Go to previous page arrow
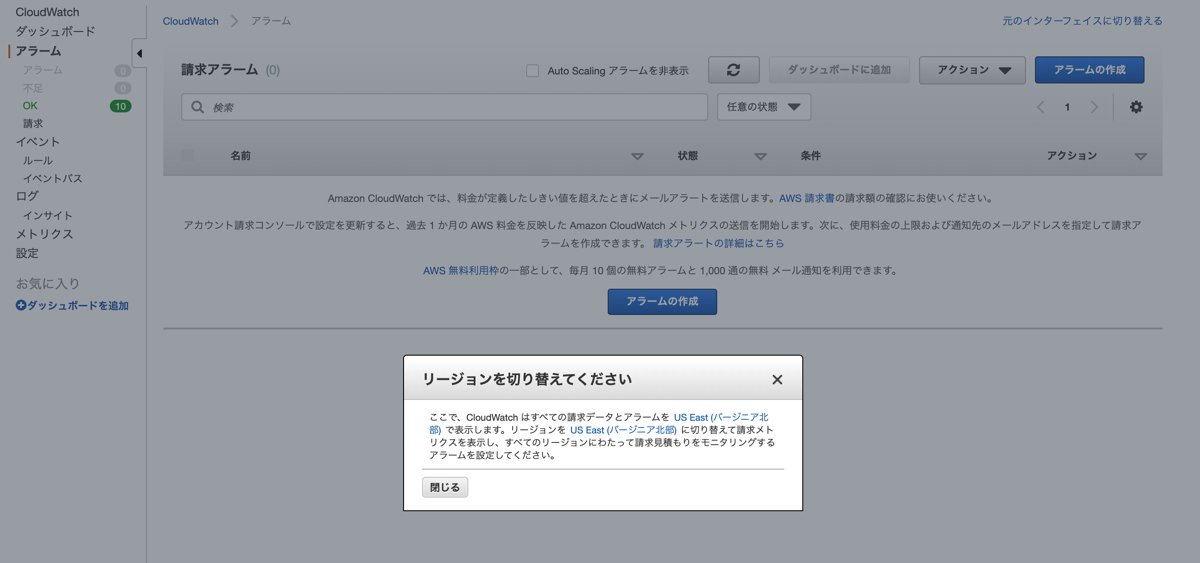The height and width of the screenshot is (563, 1200). pos(1041,107)
